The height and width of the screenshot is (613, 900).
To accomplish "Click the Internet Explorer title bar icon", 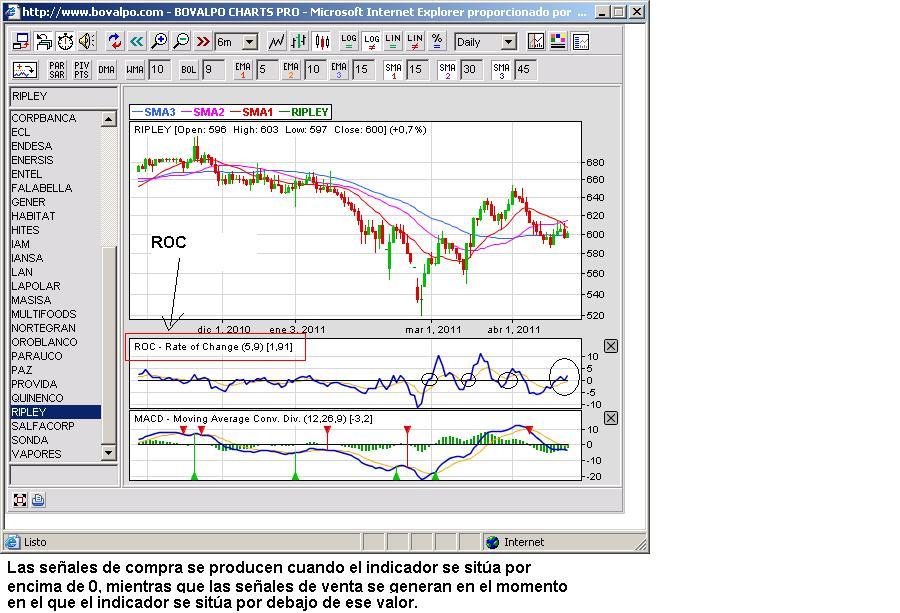I will tap(12, 11).
